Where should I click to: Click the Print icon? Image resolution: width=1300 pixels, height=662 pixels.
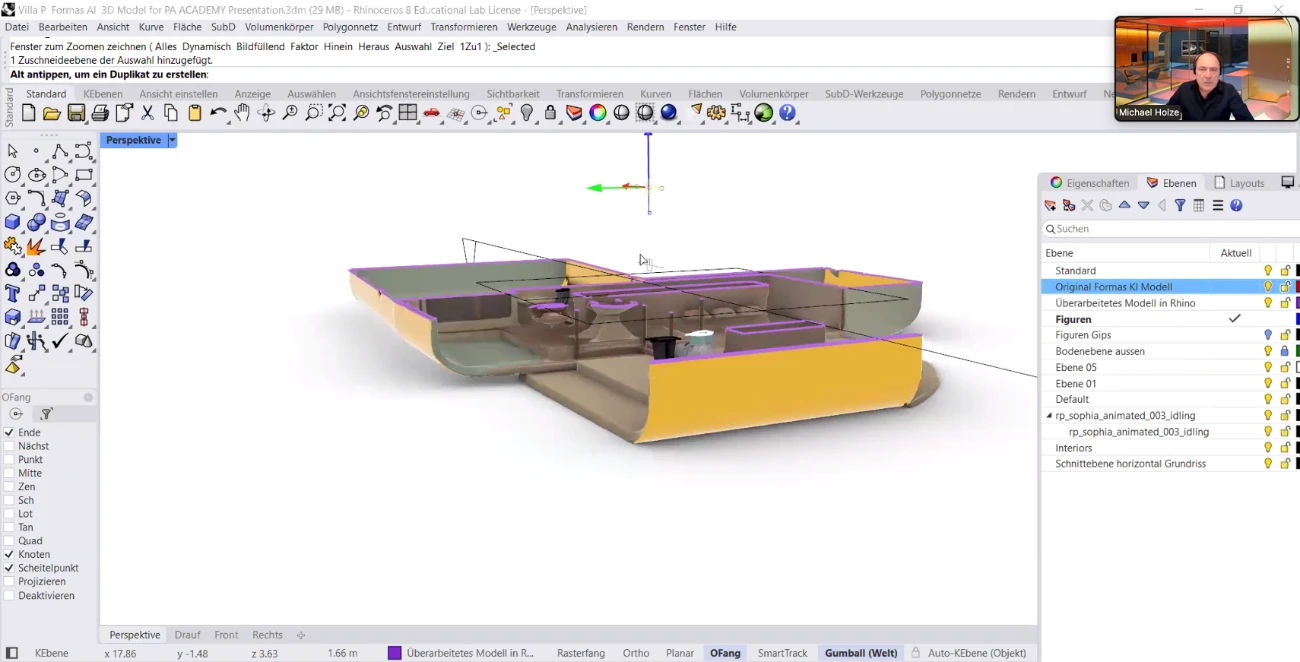point(100,114)
